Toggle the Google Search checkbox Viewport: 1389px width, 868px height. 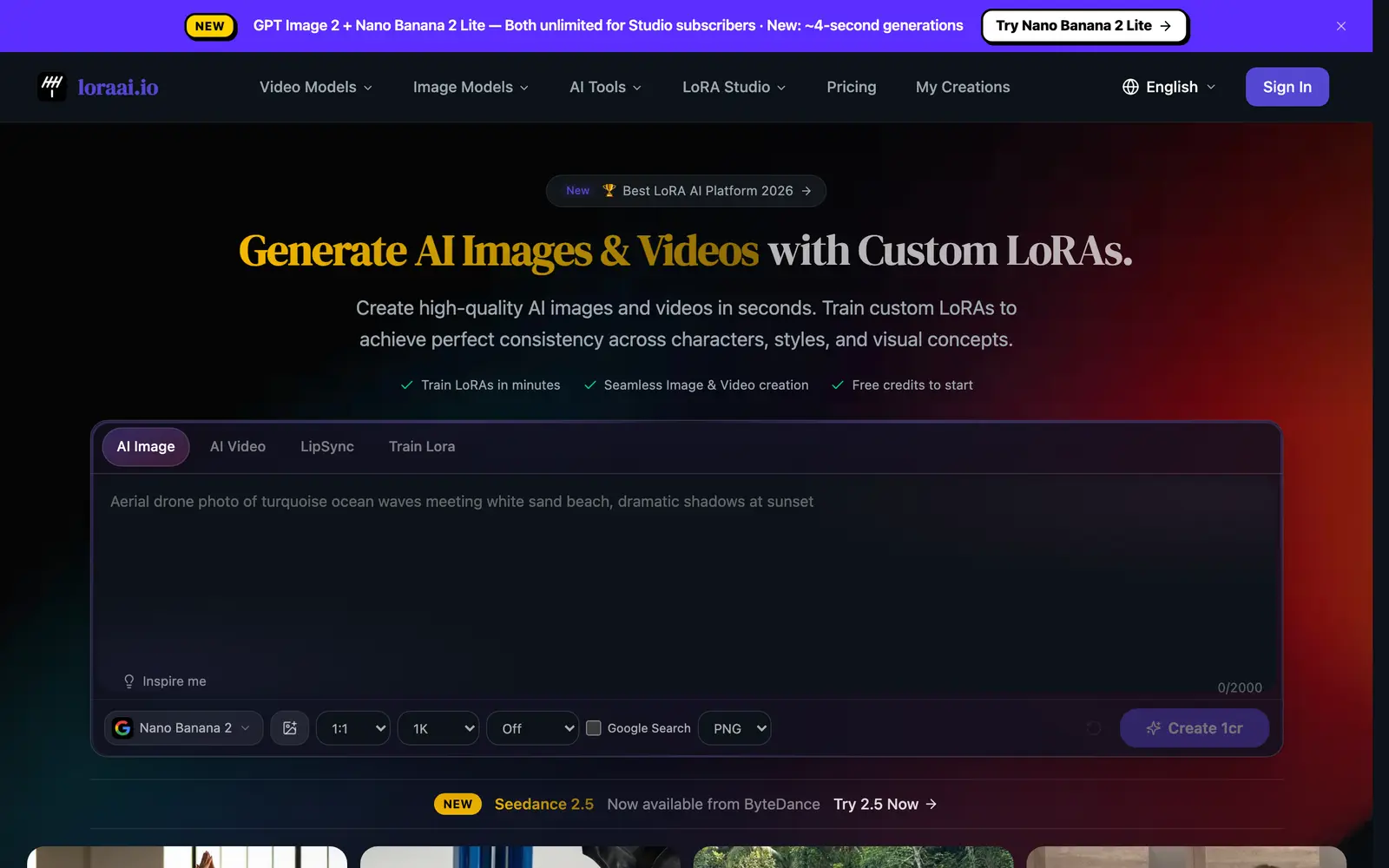(x=594, y=728)
